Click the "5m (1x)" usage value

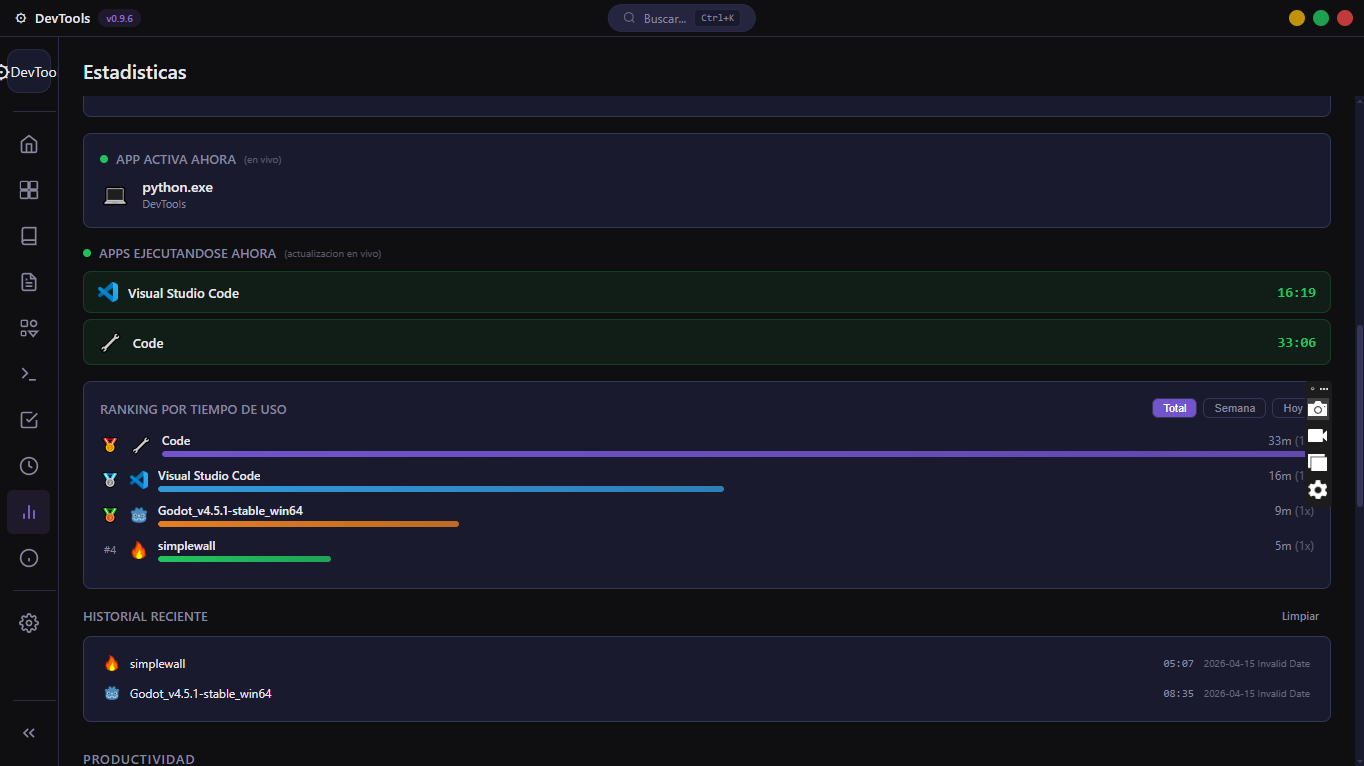1294,546
